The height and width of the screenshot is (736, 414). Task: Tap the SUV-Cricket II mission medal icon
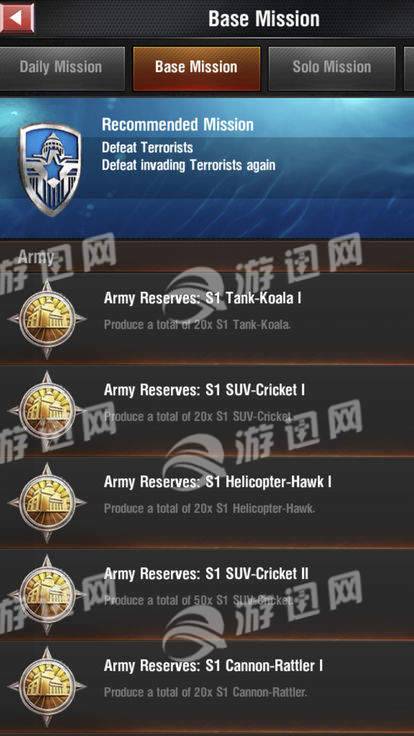47,595
